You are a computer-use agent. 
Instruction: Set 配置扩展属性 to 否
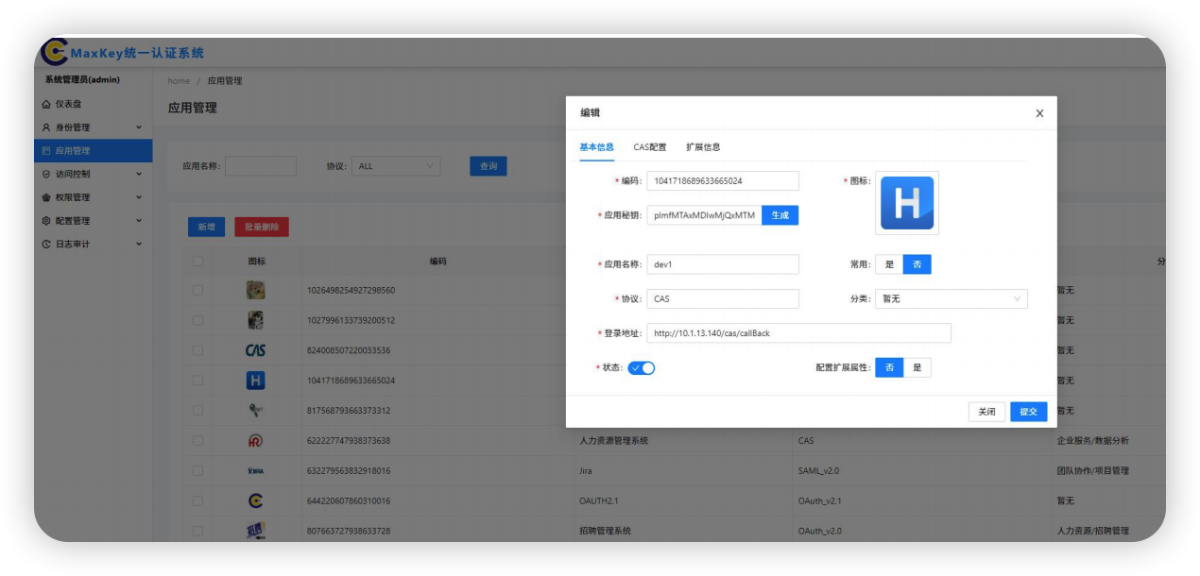pos(889,368)
